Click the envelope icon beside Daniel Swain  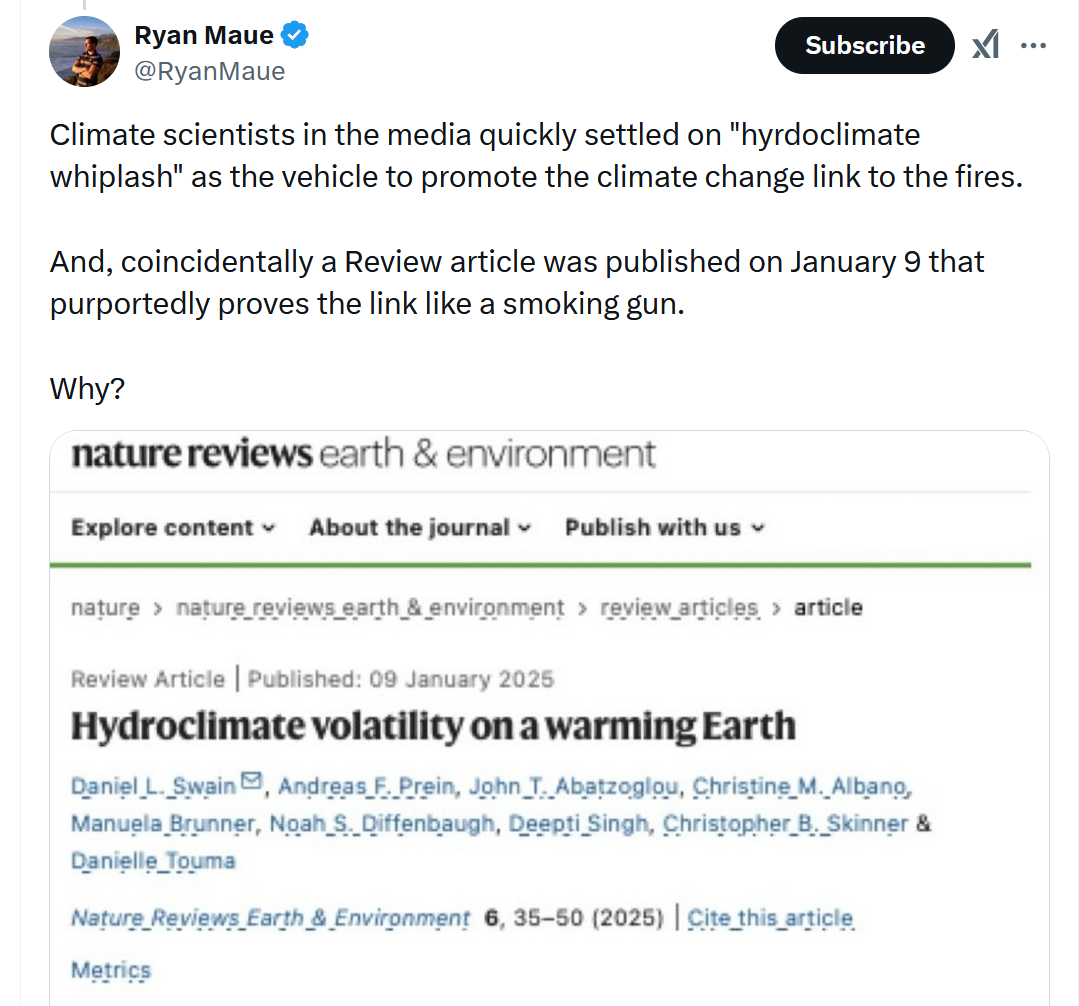click(x=251, y=781)
